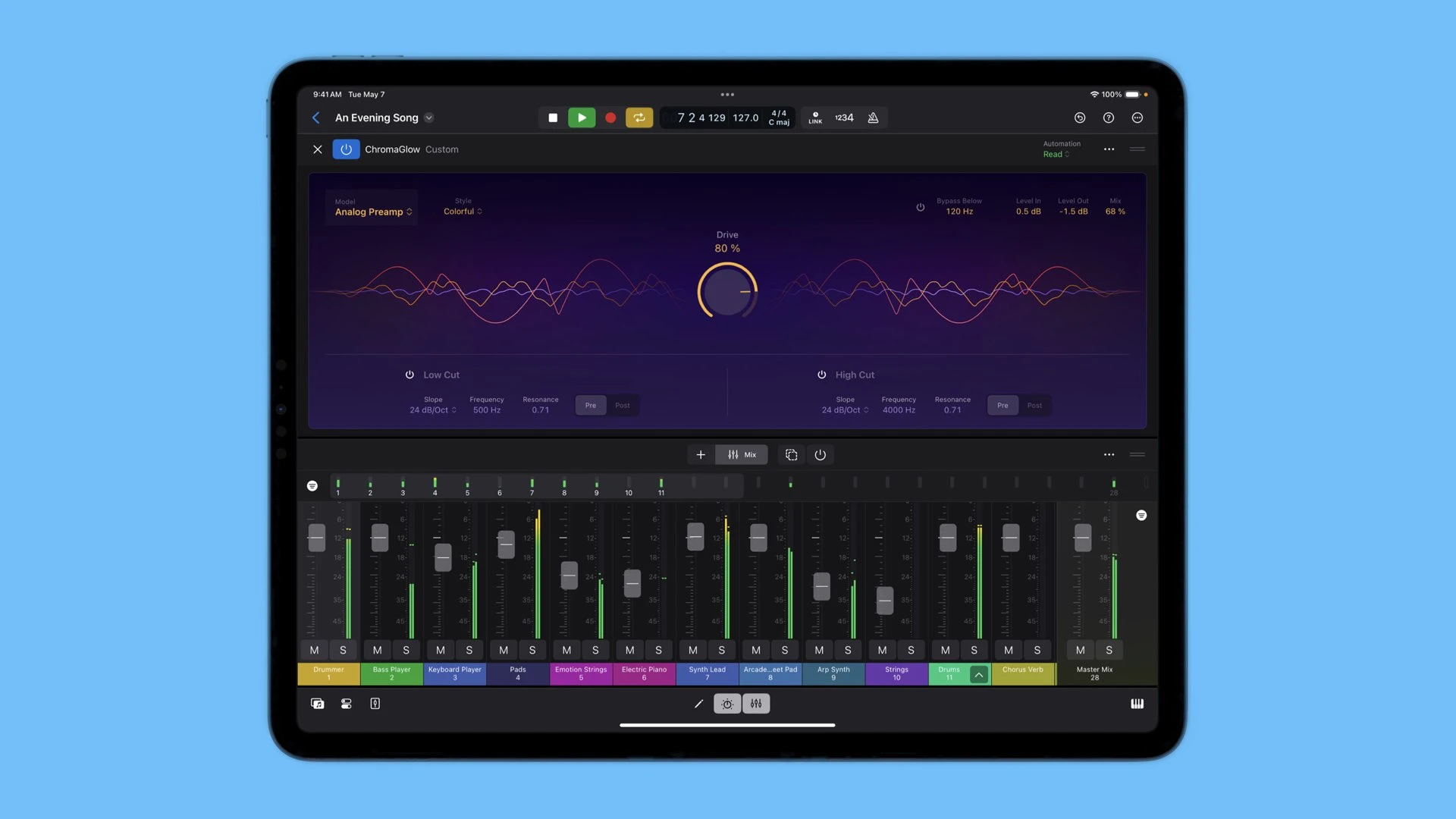Add a new track with the plus button
Viewport: 1456px width, 819px height.
tap(701, 454)
